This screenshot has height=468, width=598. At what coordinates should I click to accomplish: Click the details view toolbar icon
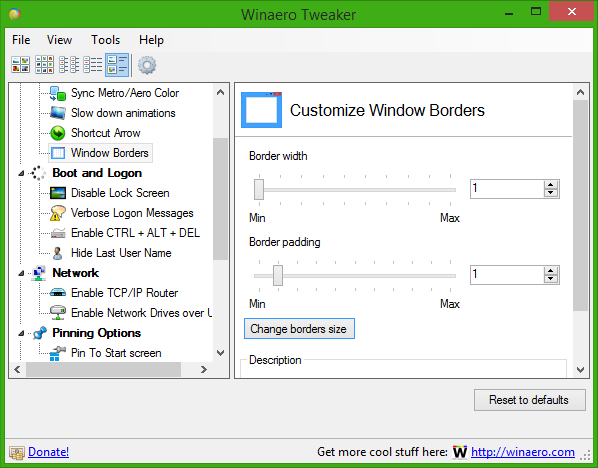[93, 64]
